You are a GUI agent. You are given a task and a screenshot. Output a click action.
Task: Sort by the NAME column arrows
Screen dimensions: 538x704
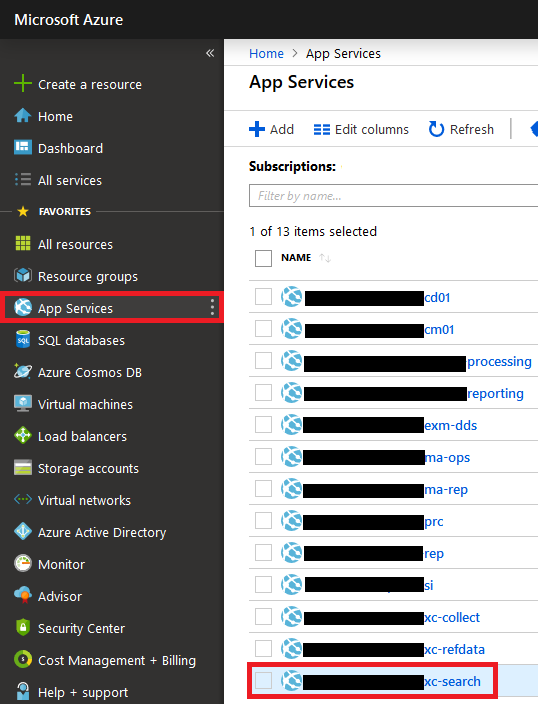[x=325, y=258]
